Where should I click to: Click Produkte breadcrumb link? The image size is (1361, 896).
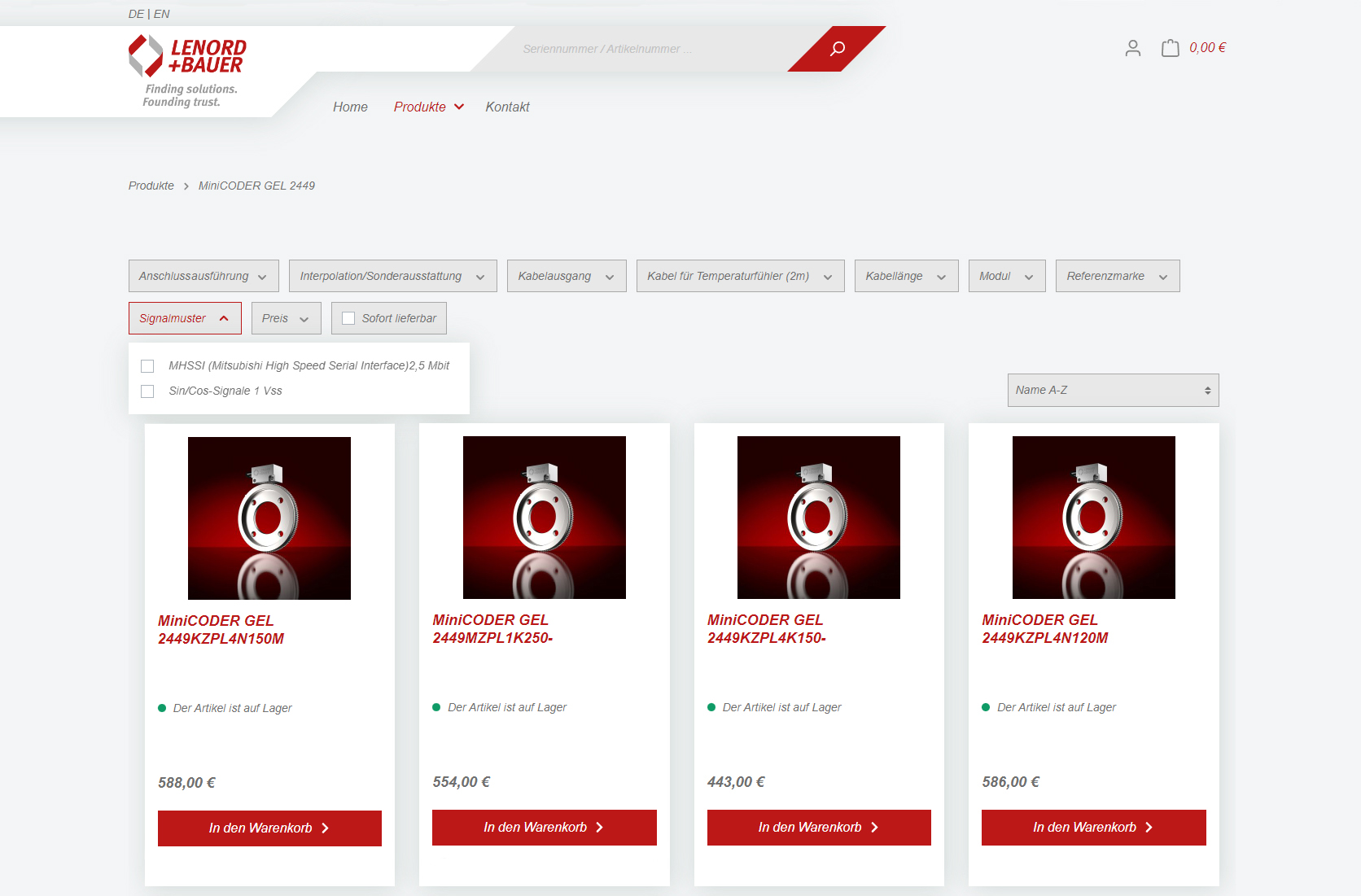151,186
